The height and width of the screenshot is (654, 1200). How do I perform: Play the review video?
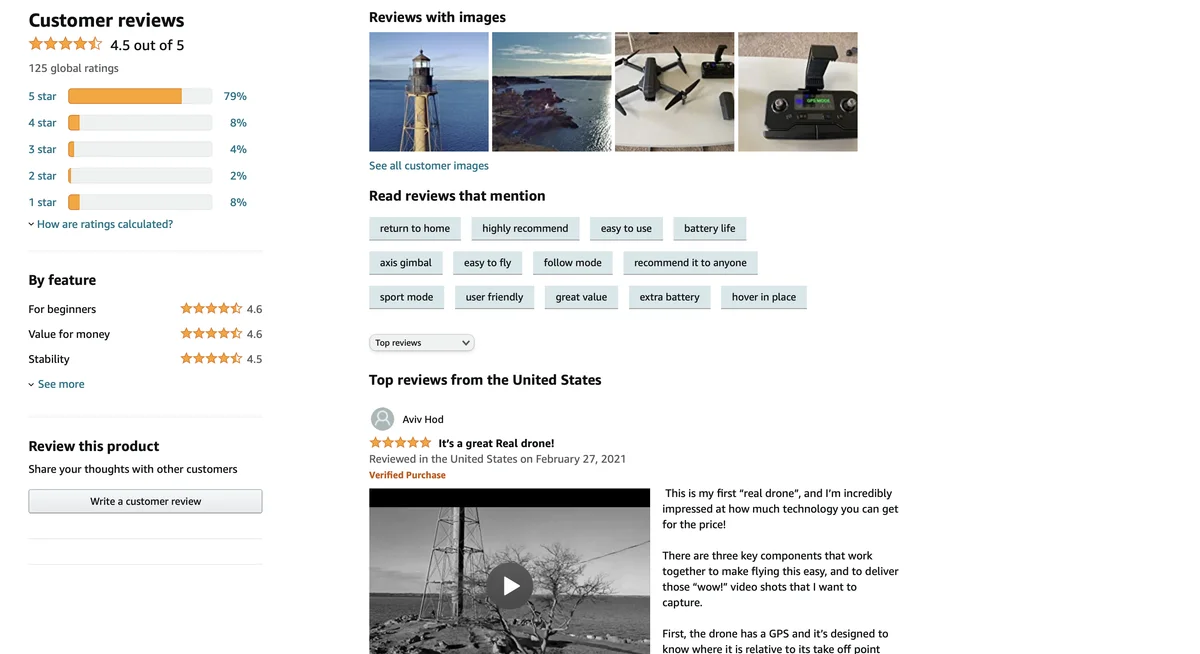510,586
